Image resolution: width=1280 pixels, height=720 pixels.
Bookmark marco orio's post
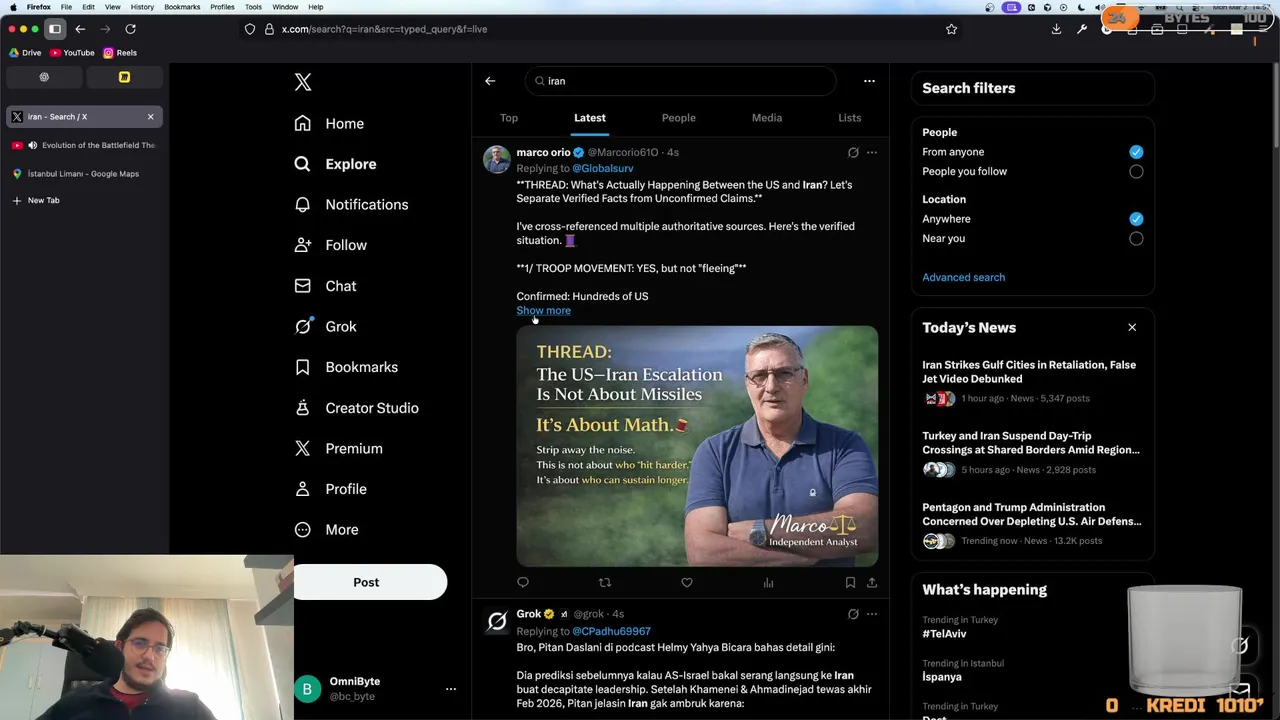pos(850,582)
